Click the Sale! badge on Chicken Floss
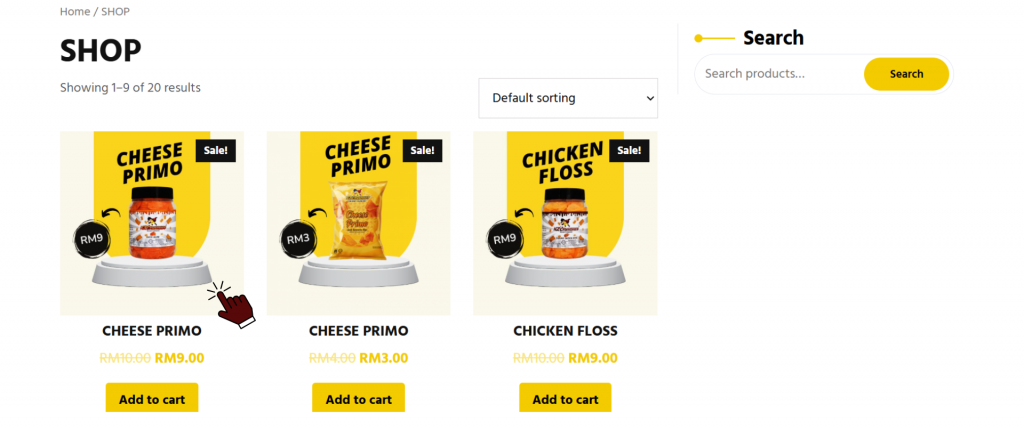Screen dimensions: 1024x430 (629, 150)
